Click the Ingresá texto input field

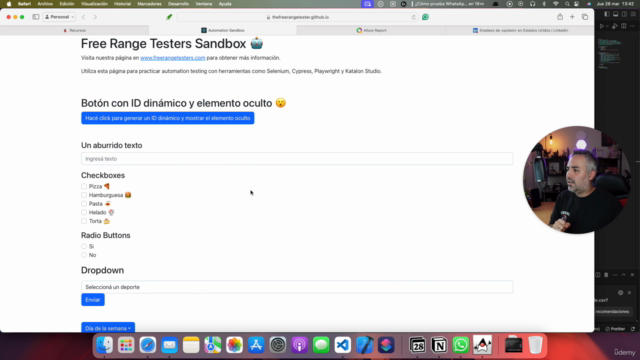tap(297, 159)
